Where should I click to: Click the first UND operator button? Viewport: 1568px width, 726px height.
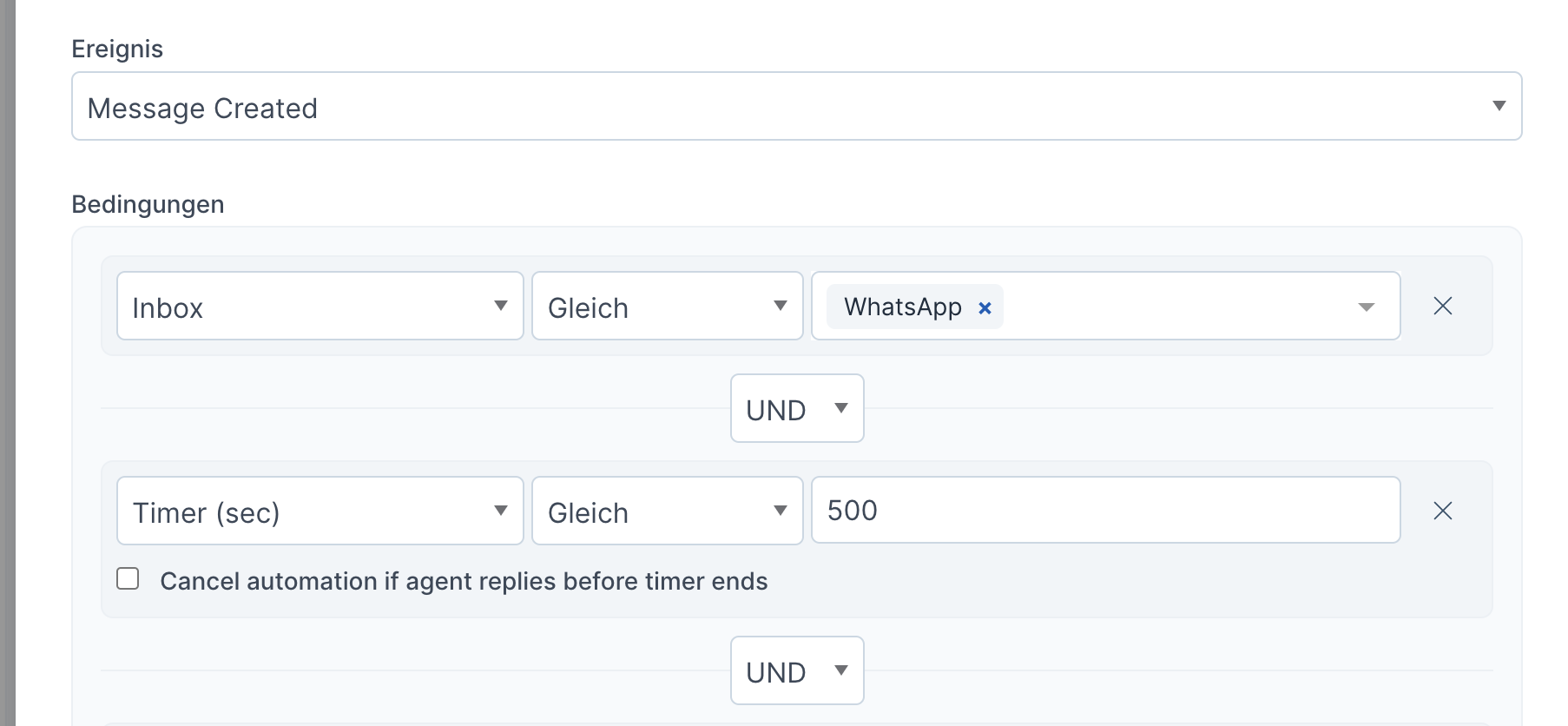(x=796, y=408)
